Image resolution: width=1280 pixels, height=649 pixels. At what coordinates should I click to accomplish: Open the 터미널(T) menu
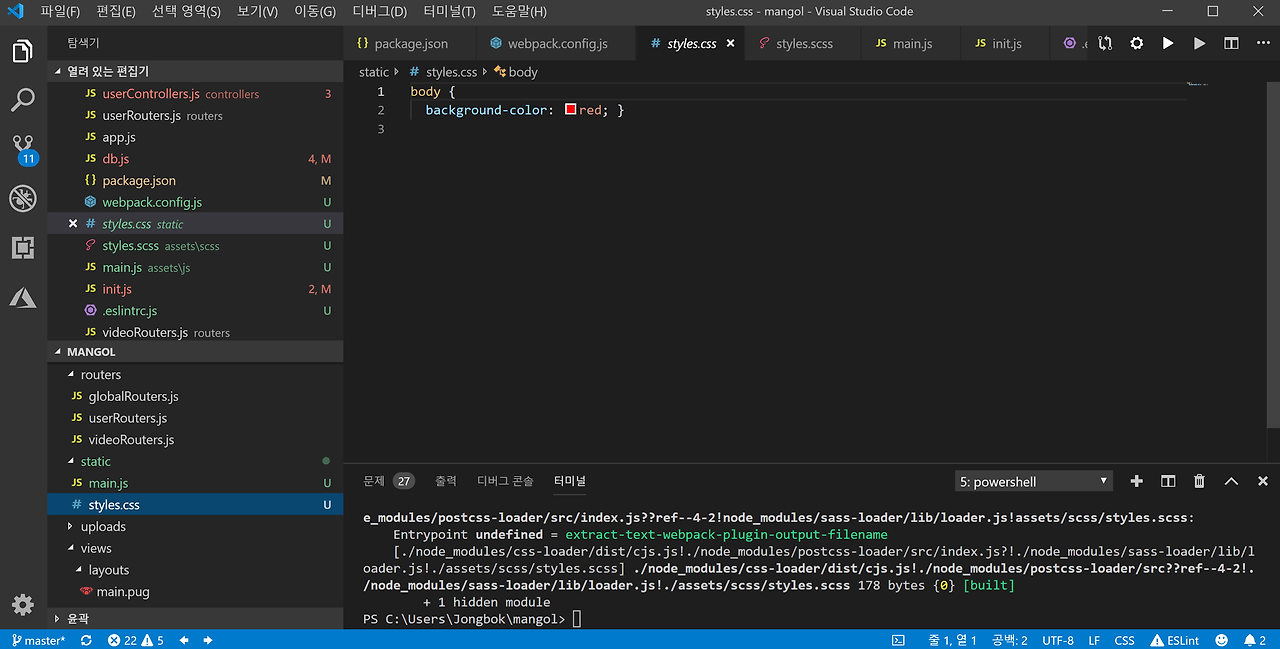tap(449, 12)
